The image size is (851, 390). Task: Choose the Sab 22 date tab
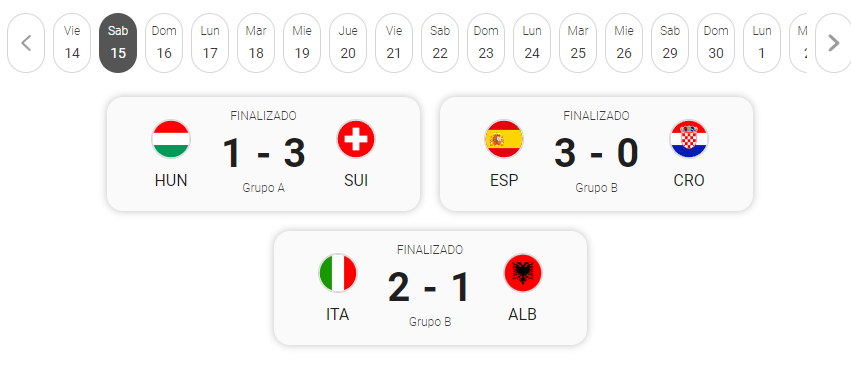[x=440, y=43]
